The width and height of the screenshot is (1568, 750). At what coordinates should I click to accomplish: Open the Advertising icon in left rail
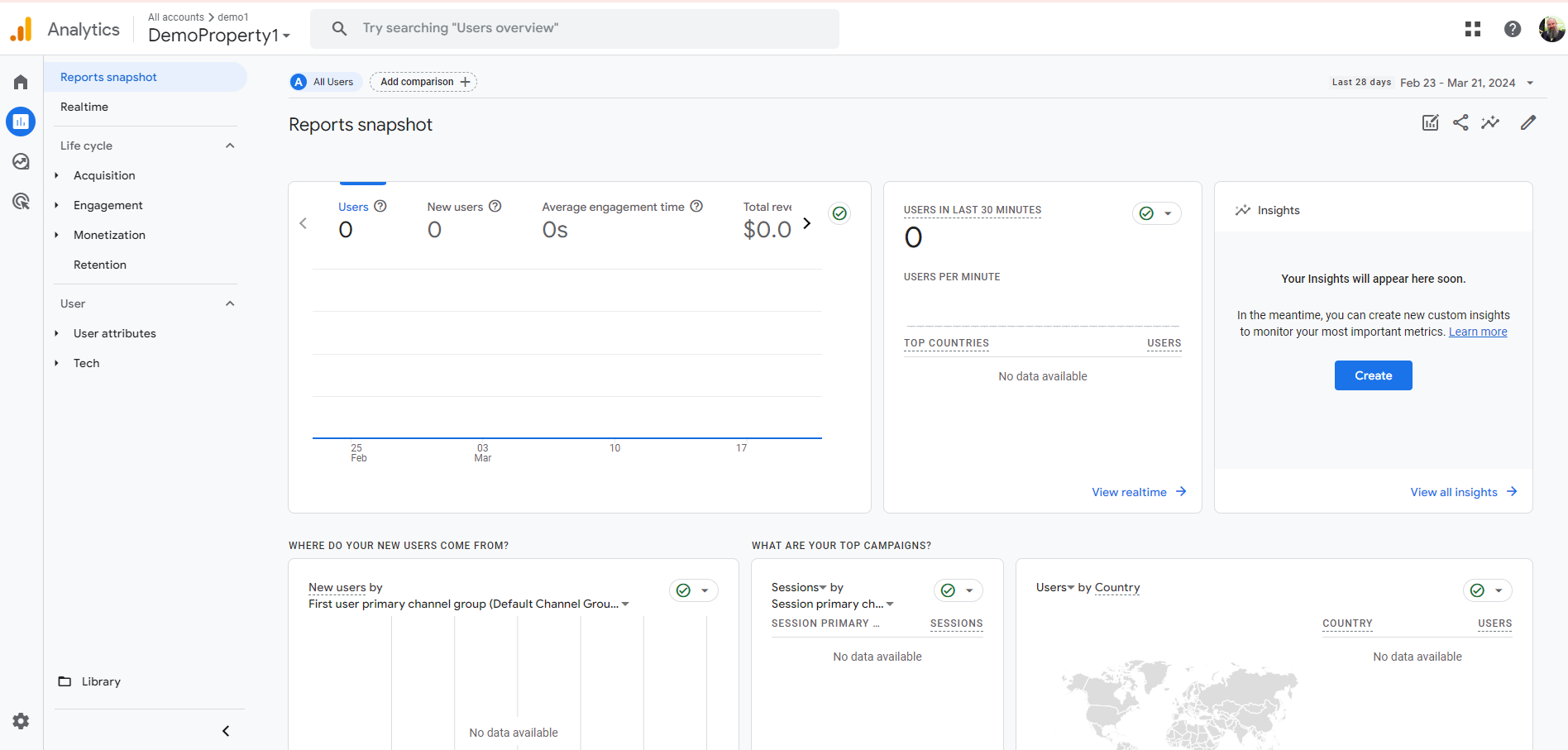pyautogui.click(x=21, y=201)
